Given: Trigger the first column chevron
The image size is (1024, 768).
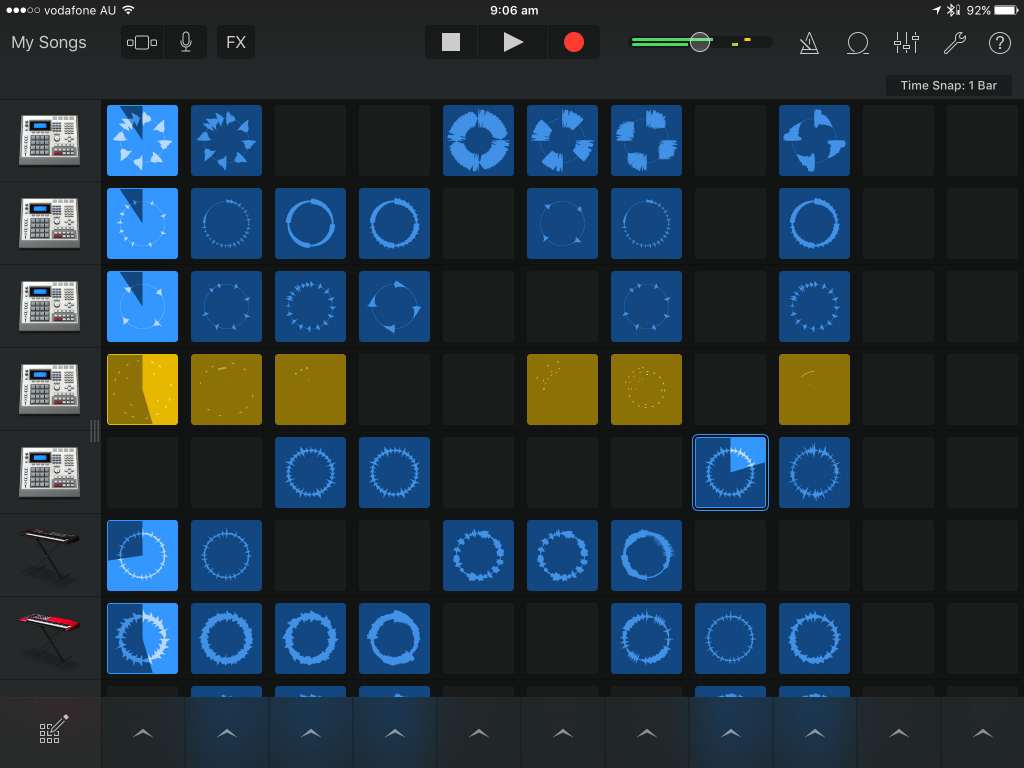Looking at the screenshot, I should coord(143,733).
